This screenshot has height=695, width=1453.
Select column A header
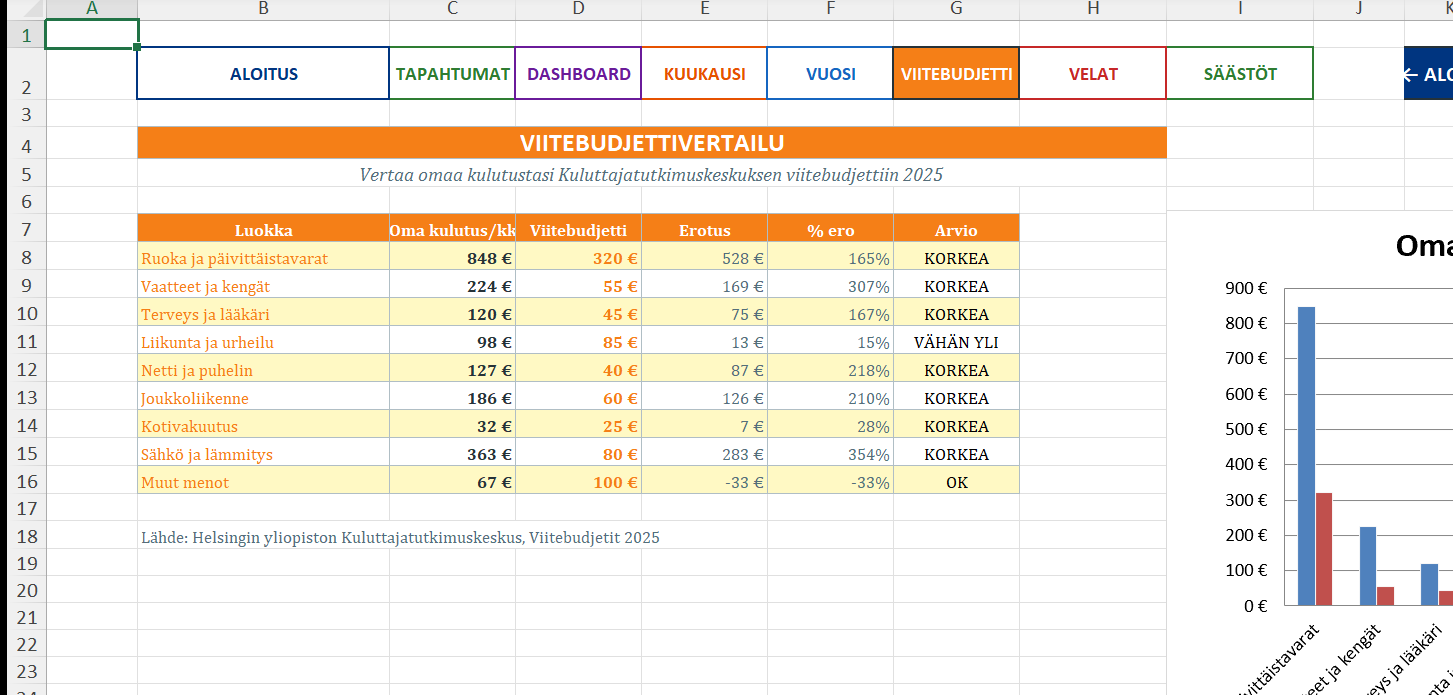click(92, 9)
